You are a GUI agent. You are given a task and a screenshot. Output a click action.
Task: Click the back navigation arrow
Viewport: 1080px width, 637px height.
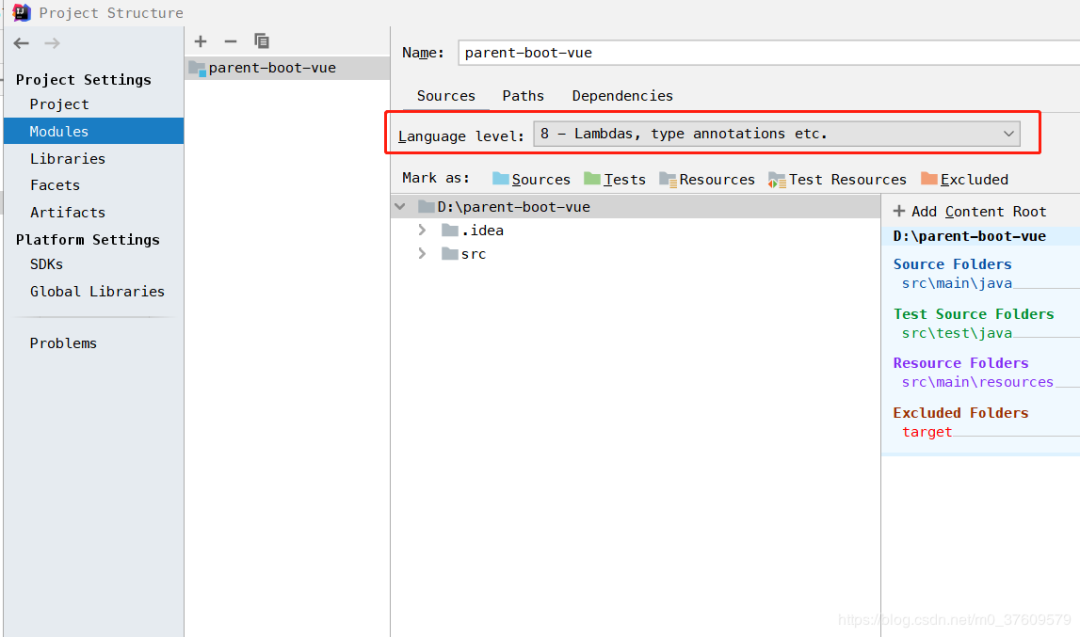(x=21, y=43)
